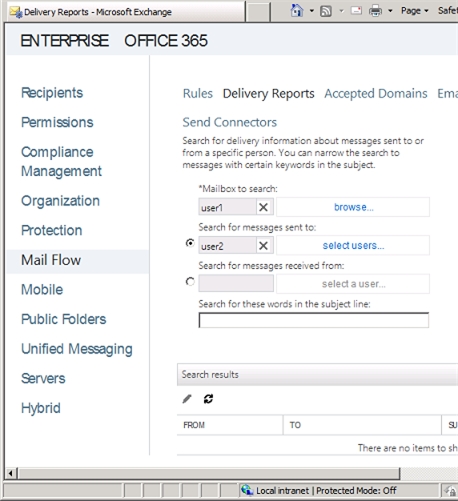Click the user2 recipient field
The image size is (458, 501).
pyautogui.click(x=227, y=246)
